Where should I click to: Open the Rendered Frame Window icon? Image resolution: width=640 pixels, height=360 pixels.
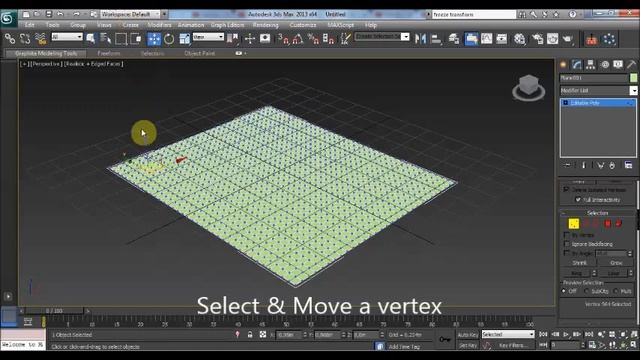[553, 39]
